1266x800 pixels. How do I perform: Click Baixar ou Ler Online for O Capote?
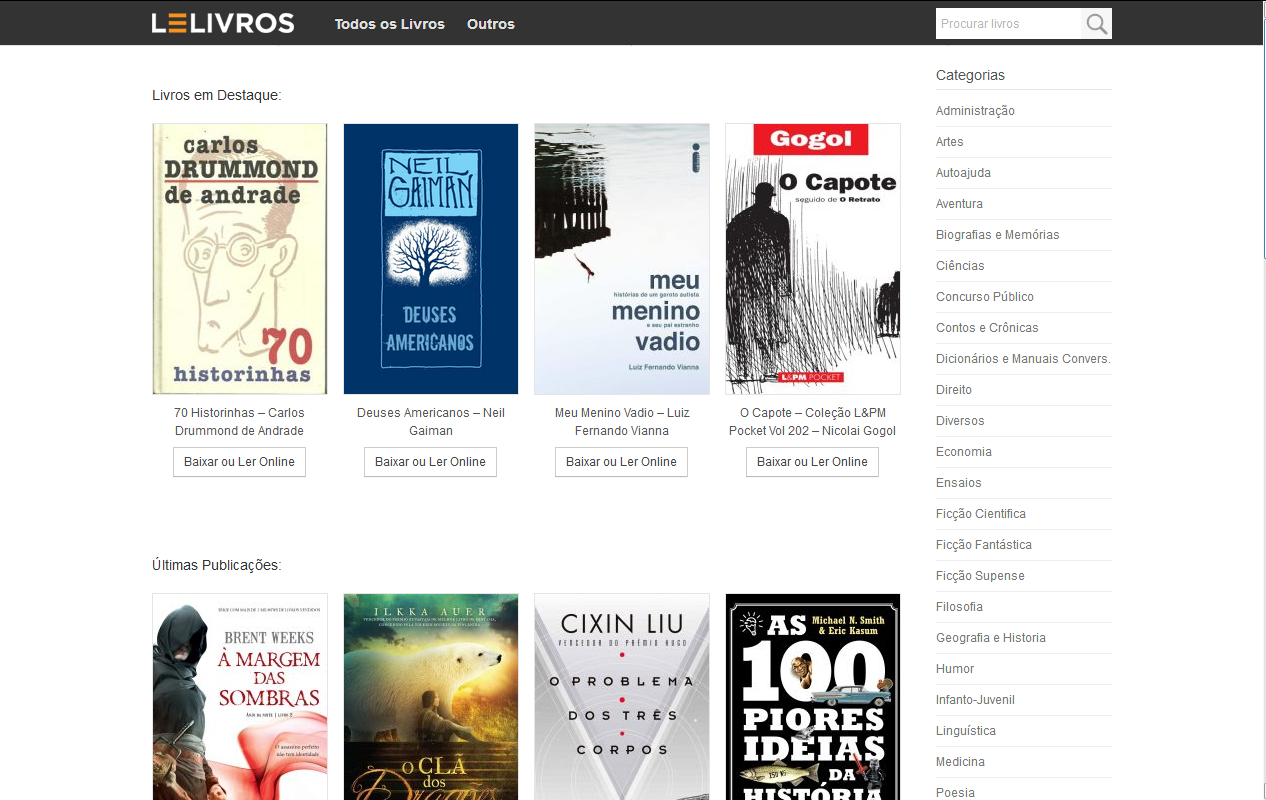(812, 461)
